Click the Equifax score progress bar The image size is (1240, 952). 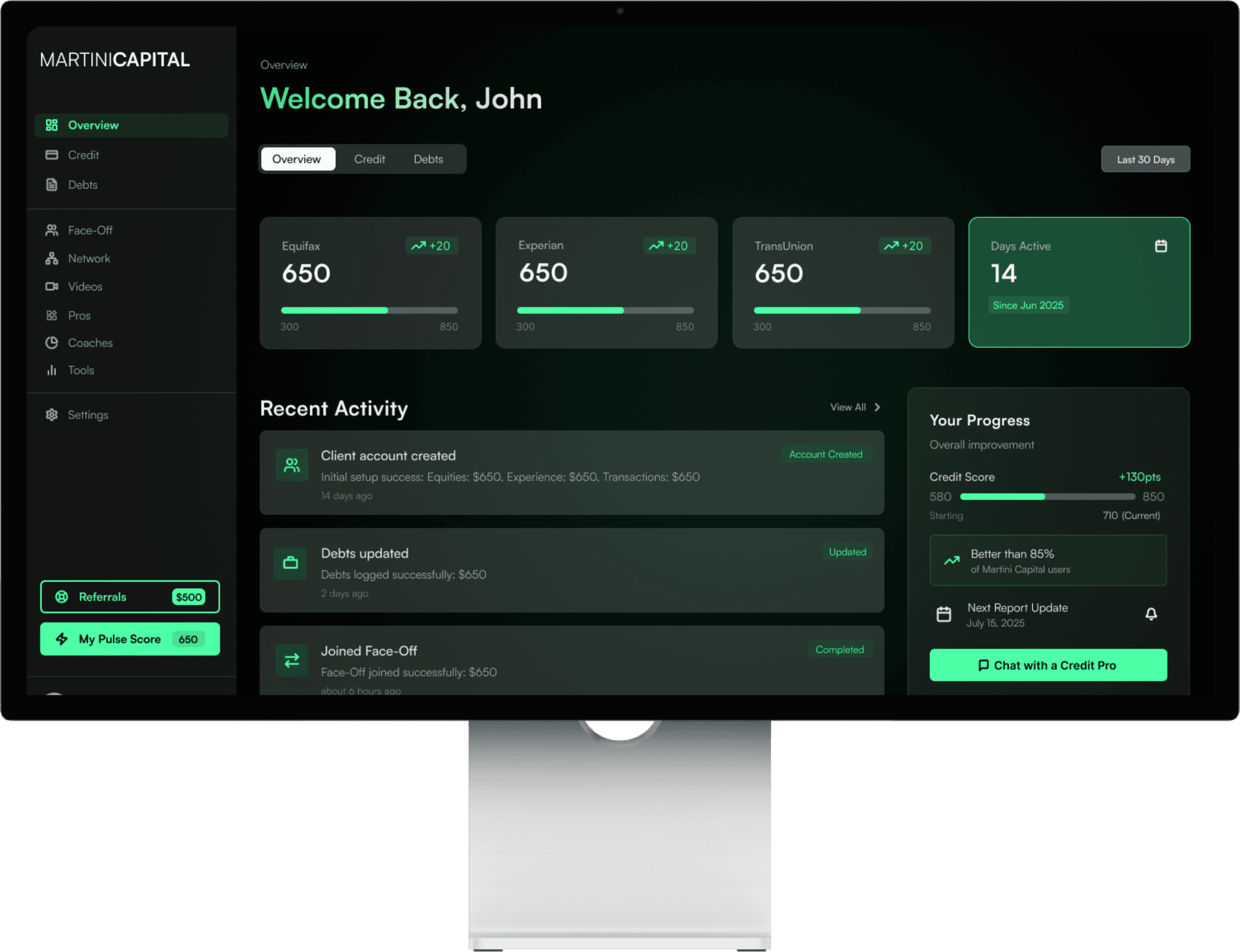pyautogui.click(x=369, y=311)
